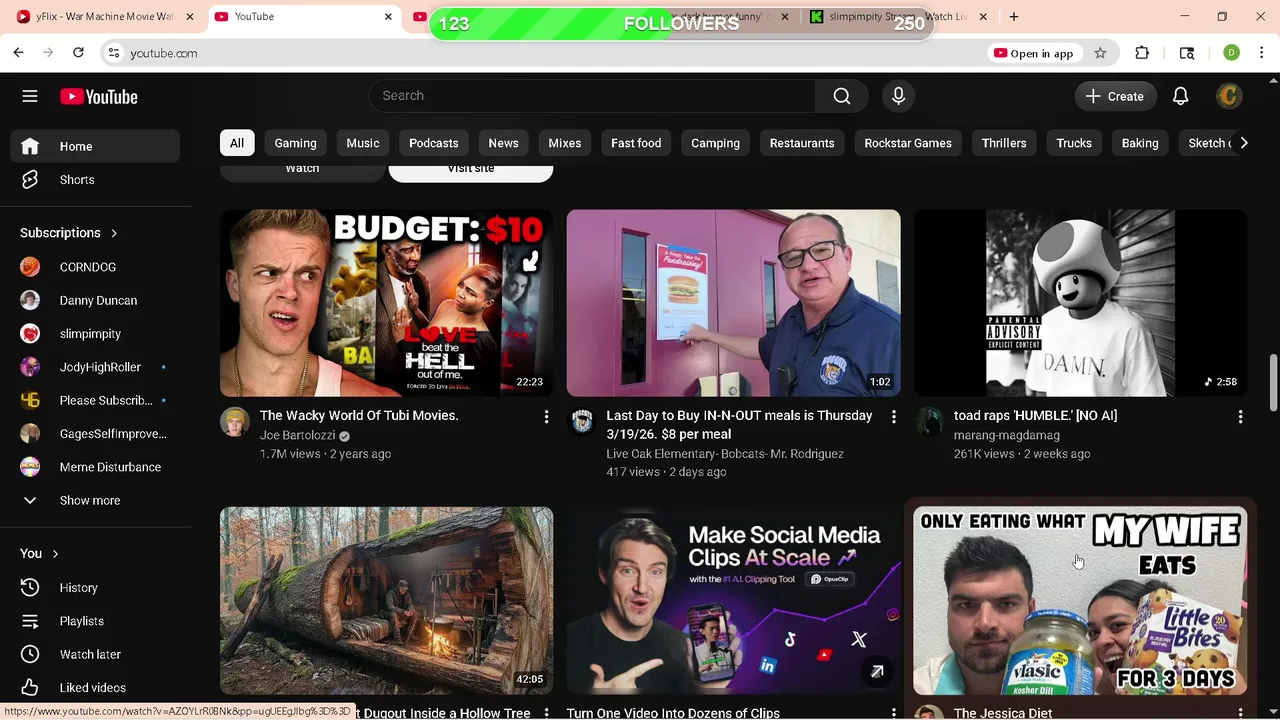Play the hollow tree dugout thumbnail
The image size is (1280, 720).
[x=386, y=601]
